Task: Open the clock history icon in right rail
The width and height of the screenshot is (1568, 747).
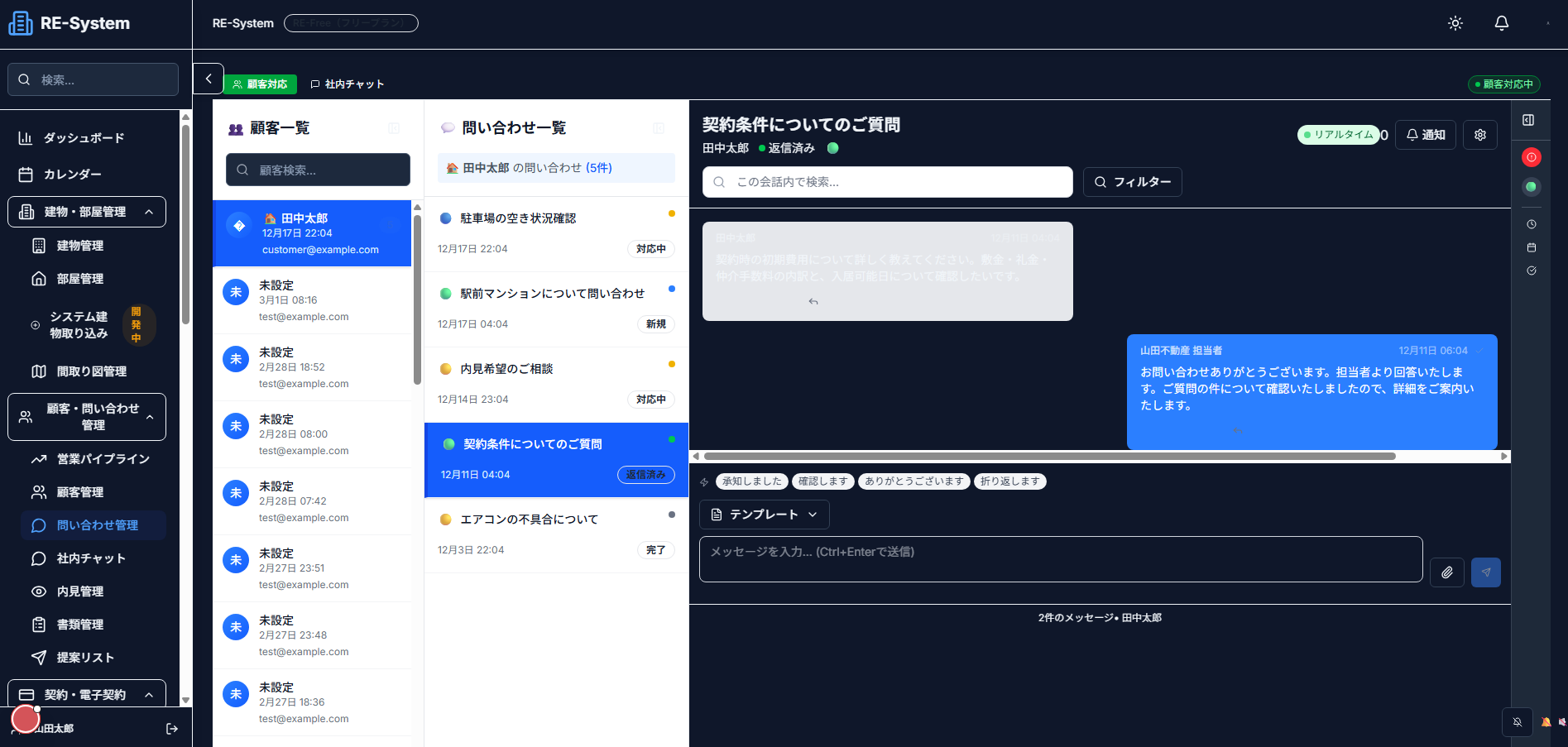Action: click(1532, 224)
